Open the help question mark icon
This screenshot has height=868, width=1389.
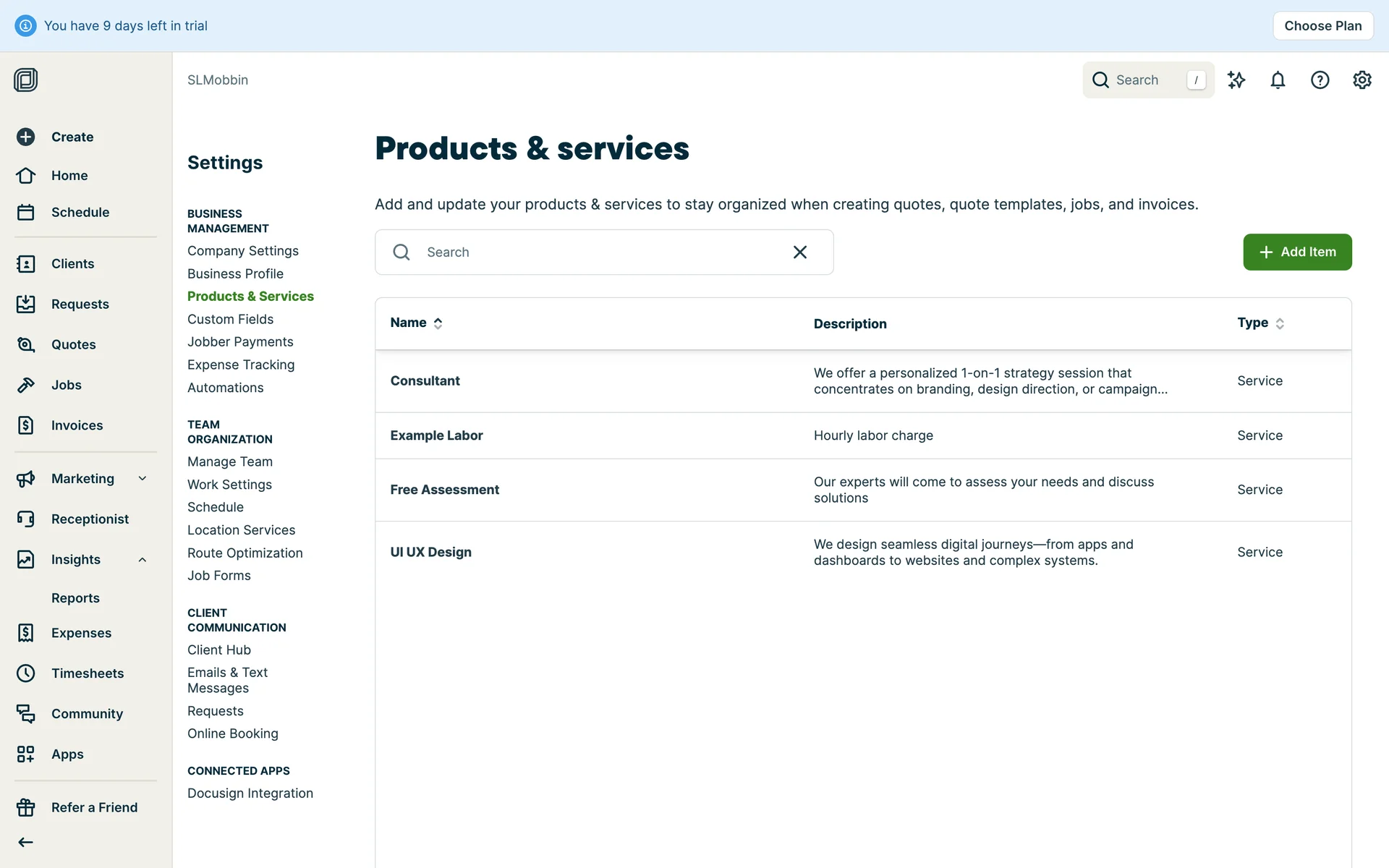(x=1320, y=80)
